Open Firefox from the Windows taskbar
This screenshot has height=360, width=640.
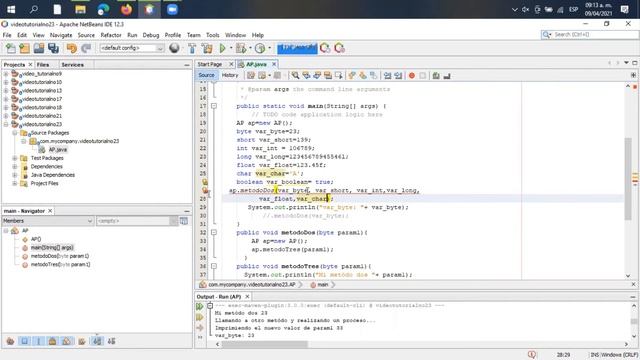point(127,9)
